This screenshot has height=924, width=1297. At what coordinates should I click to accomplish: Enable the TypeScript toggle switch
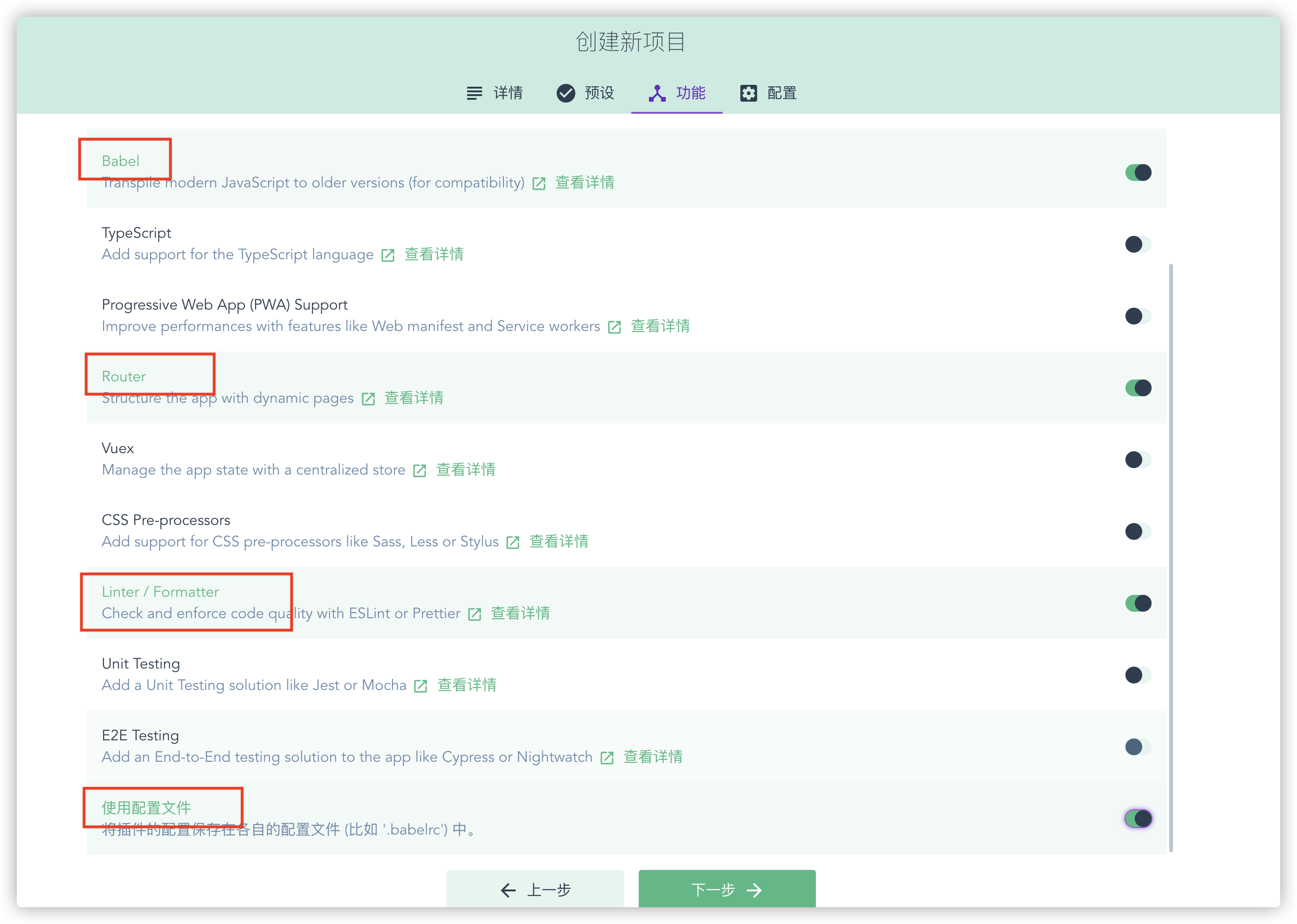[x=1138, y=244]
